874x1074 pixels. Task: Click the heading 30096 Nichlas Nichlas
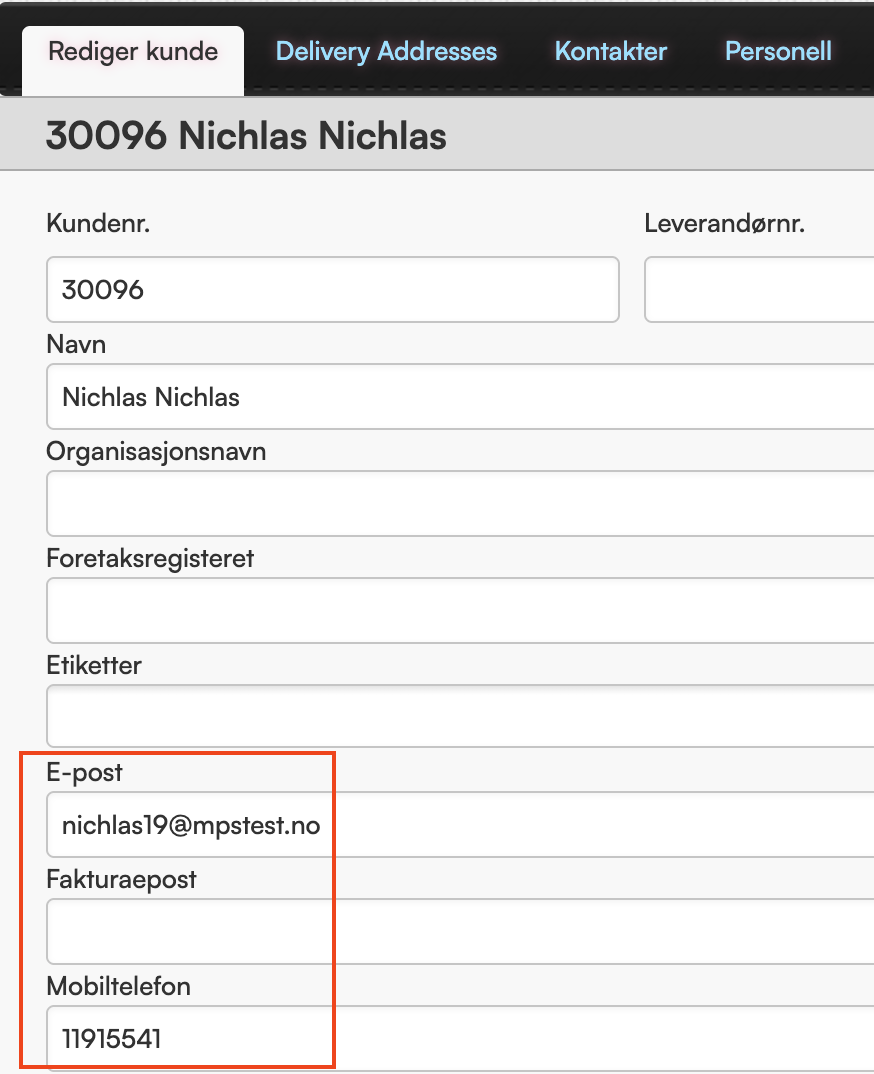pos(247,135)
